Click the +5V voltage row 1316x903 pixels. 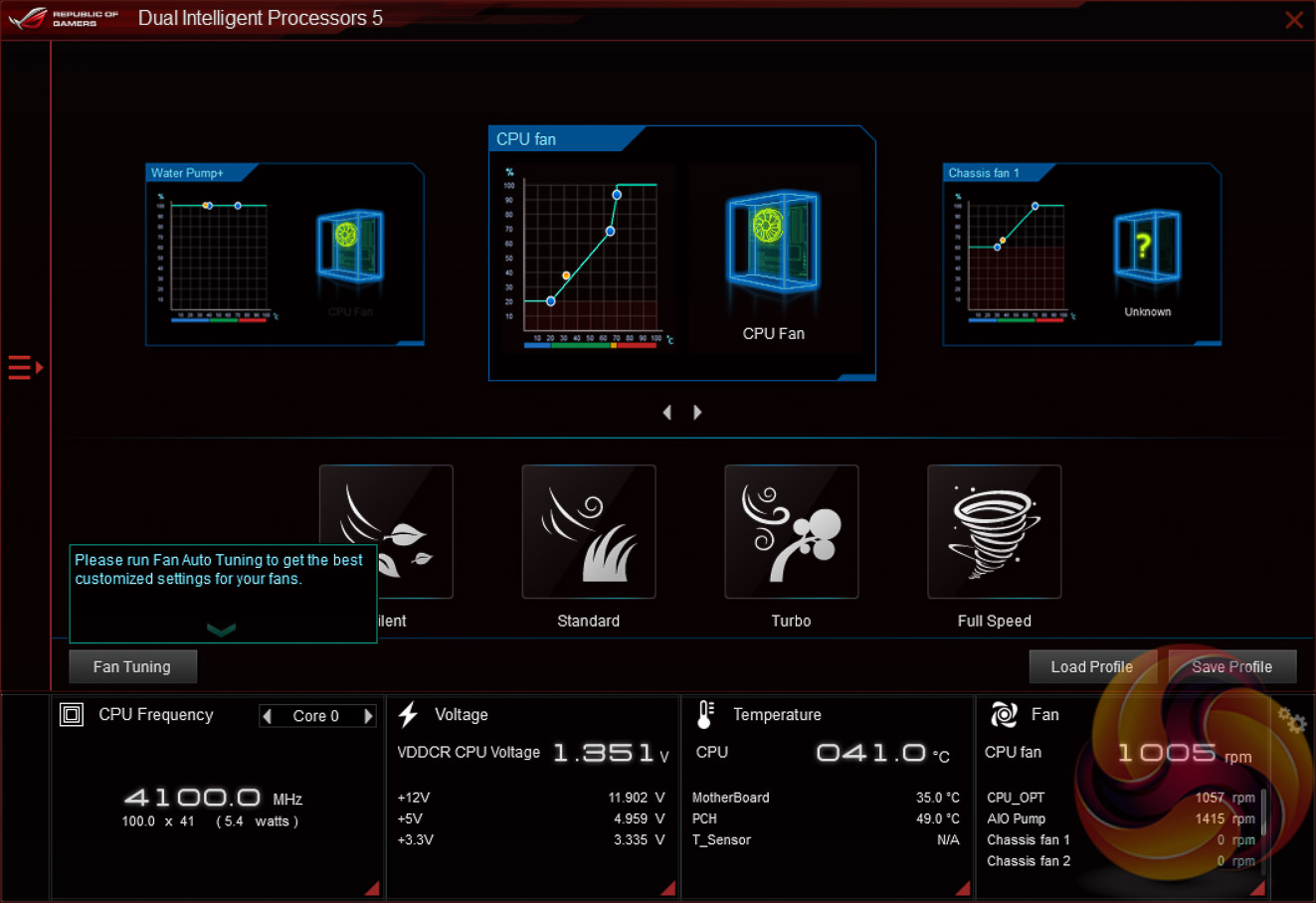(x=531, y=818)
